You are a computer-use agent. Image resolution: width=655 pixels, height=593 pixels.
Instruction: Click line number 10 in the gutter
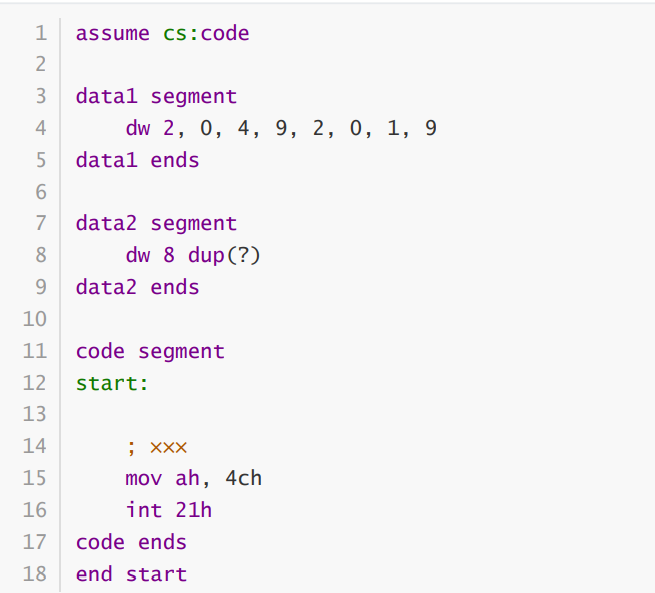[35, 319]
